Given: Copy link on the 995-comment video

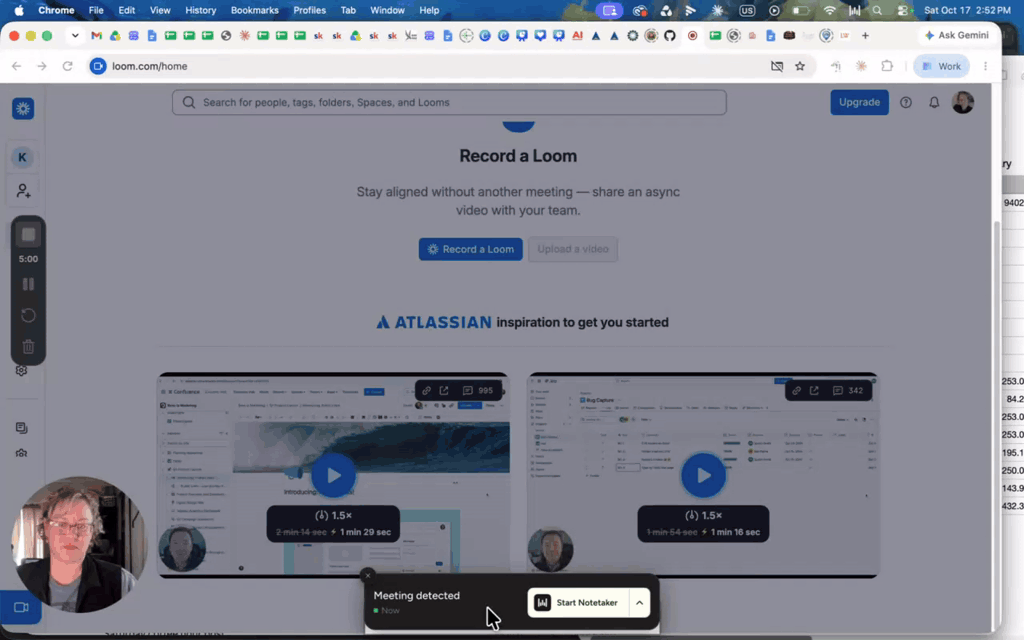Looking at the screenshot, I should pos(426,391).
